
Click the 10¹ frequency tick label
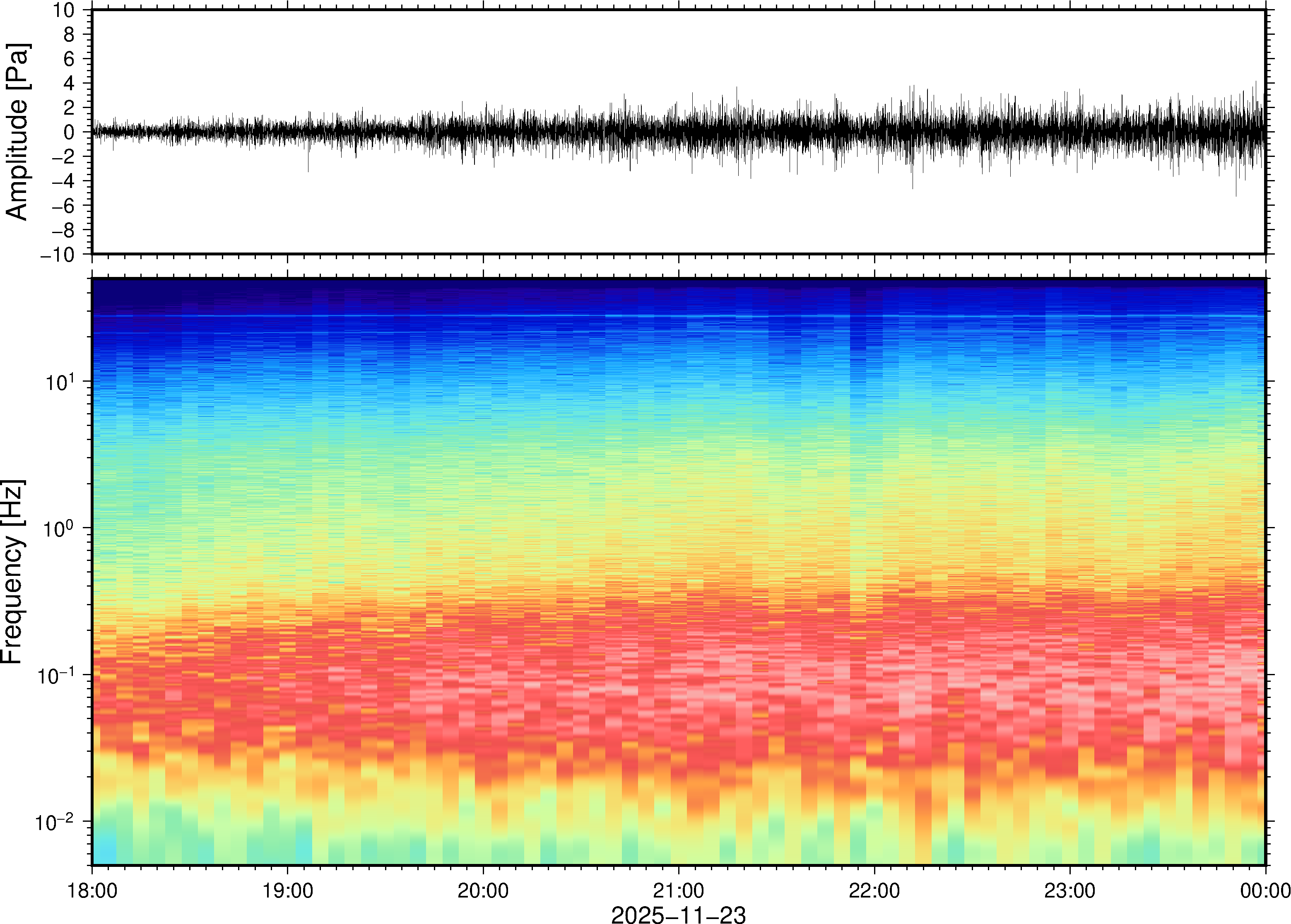(x=60, y=382)
